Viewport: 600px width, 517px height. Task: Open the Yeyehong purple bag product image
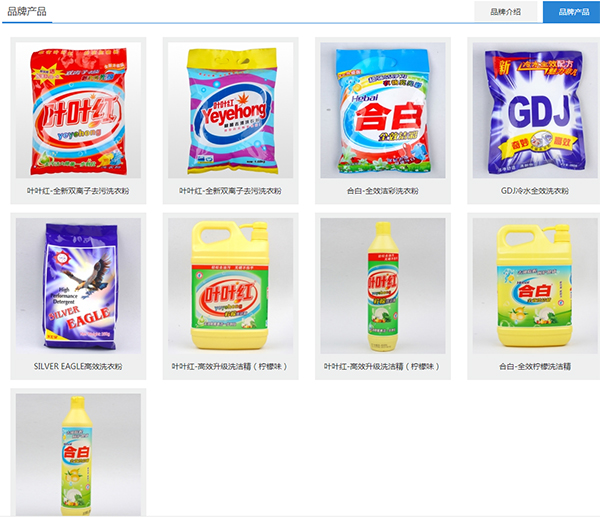point(230,110)
